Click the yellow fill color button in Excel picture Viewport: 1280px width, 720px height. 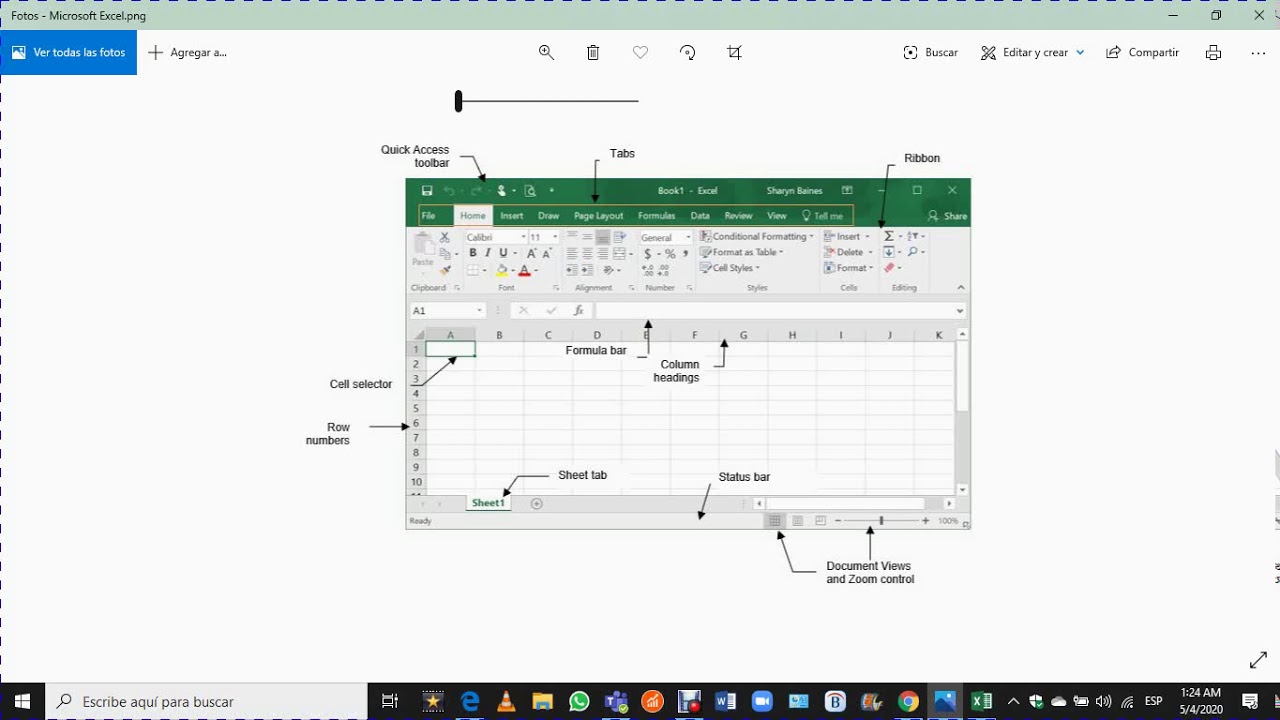click(x=502, y=270)
